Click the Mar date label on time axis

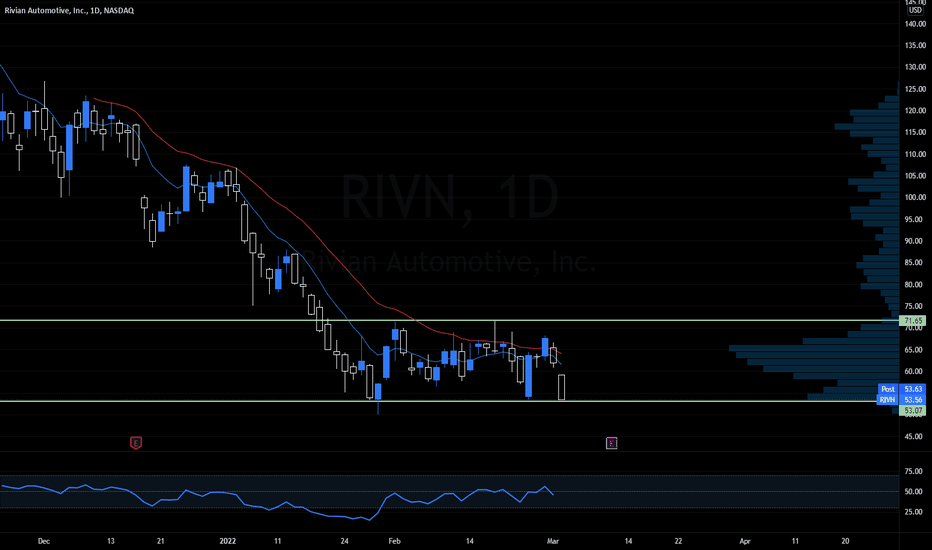(553, 541)
